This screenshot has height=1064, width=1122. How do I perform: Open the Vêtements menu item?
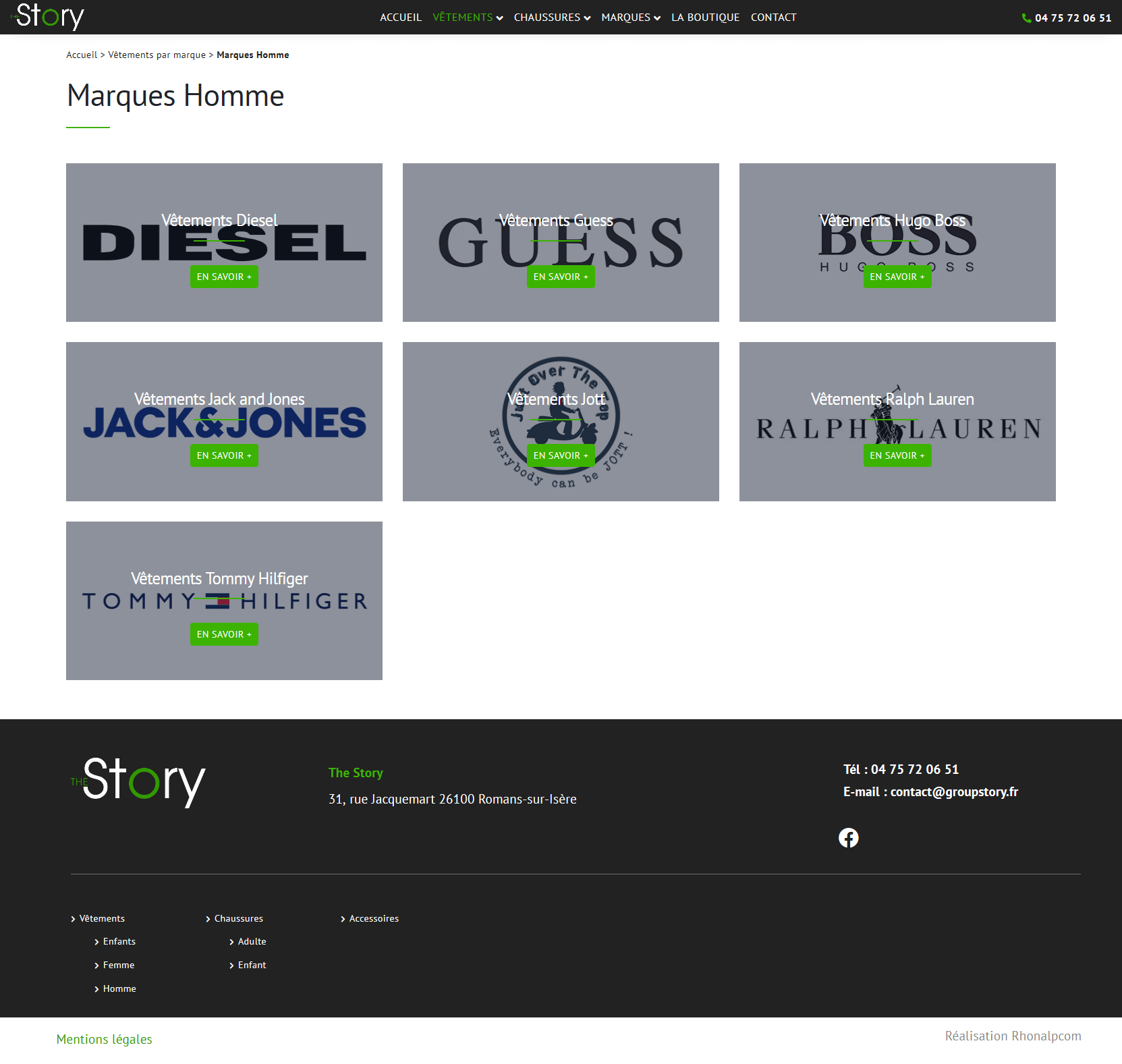tap(463, 18)
